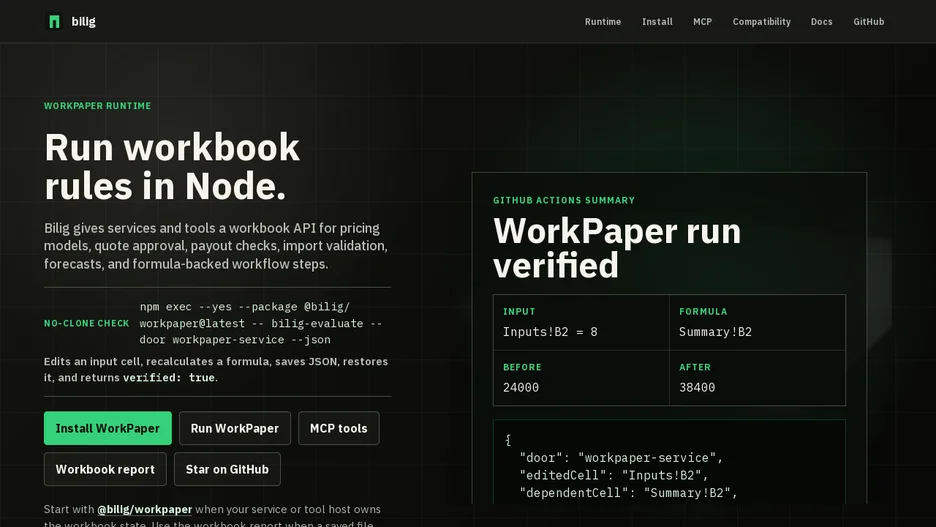
Task: Open the GitHub nav item
Action: pyautogui.click(x=869, y=21)
